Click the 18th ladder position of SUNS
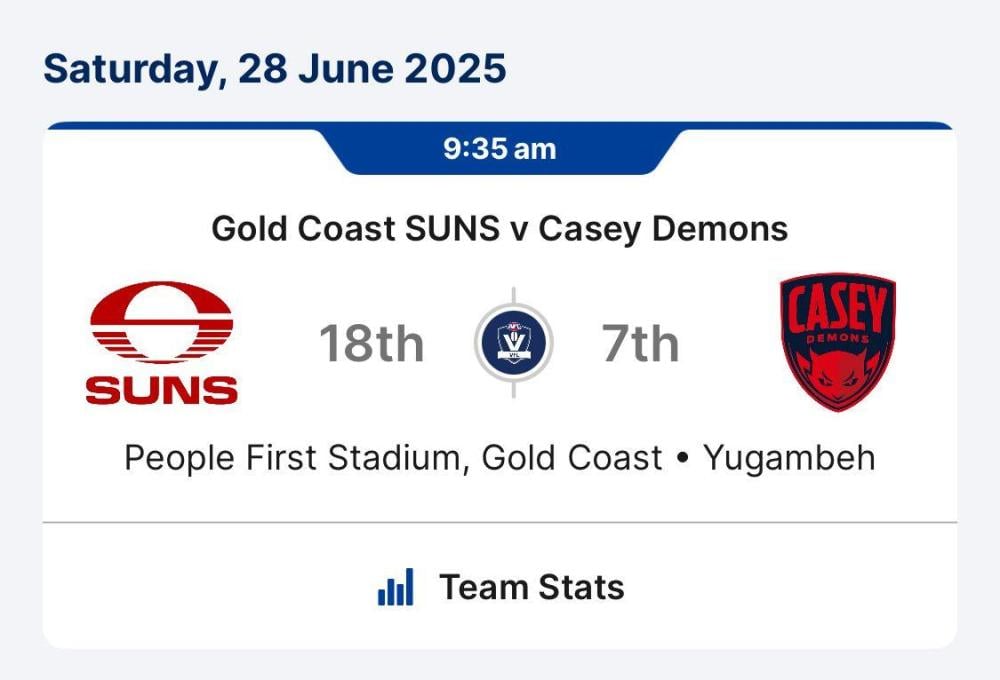This screenshot has height=680, width=1000. pos(372,343)
